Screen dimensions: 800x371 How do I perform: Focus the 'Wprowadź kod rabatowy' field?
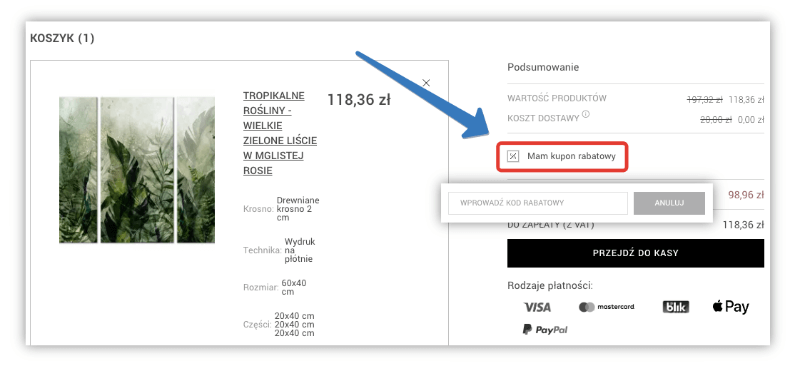(x=538, y=203)
